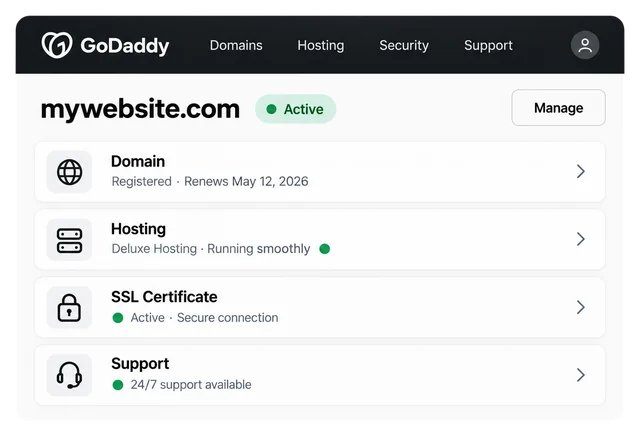Open the Support menu in top navigation
The height and width of the screenshot is (437, 640).
(488, 45)
